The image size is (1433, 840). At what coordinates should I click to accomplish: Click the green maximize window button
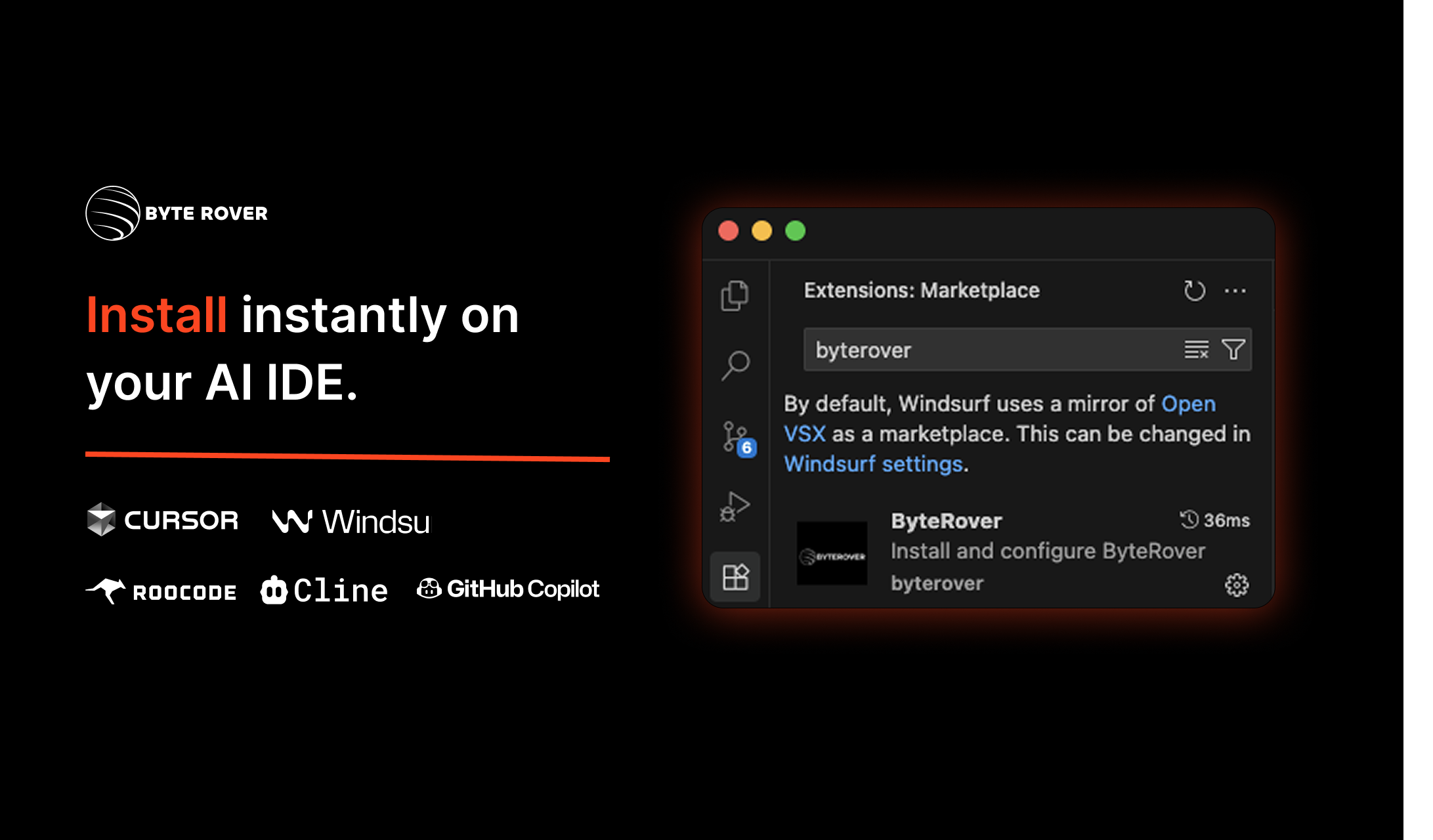[796, 231]
